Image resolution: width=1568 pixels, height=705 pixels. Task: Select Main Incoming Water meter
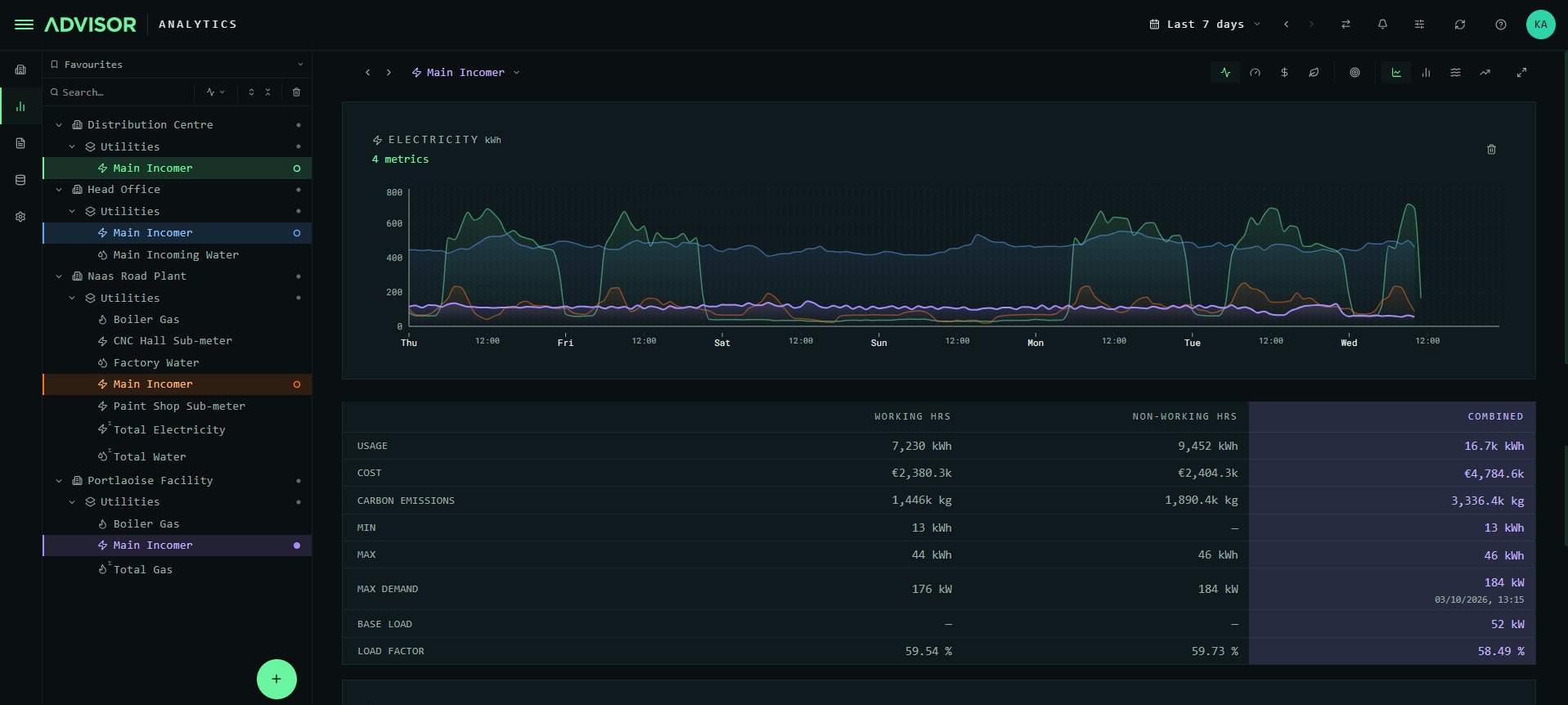click(x=177, y=255)
